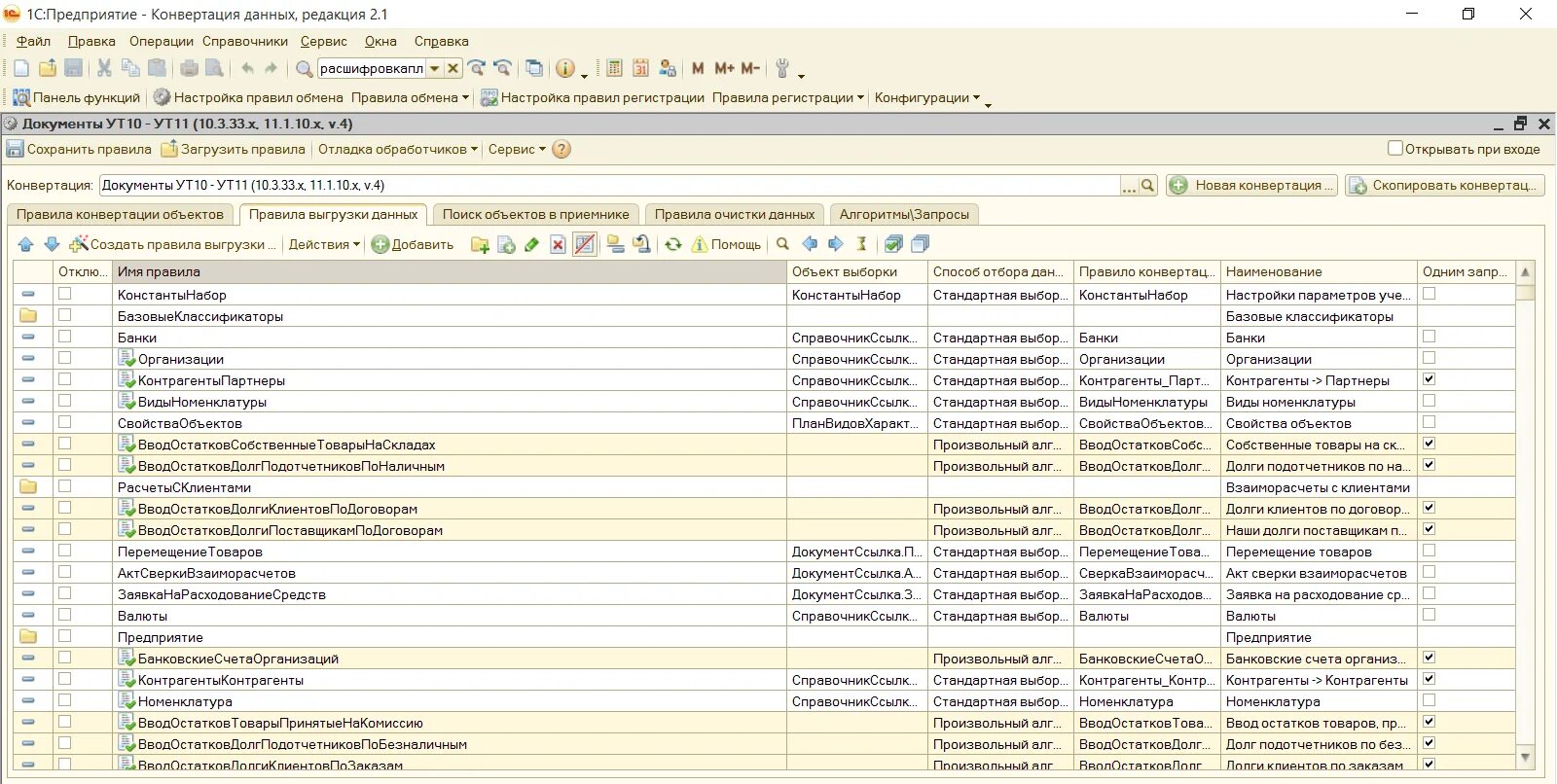The height and width of the screenshot is (784, 1557).
Task: Click the check all checkboxes icon
Action: coord(893,244)
